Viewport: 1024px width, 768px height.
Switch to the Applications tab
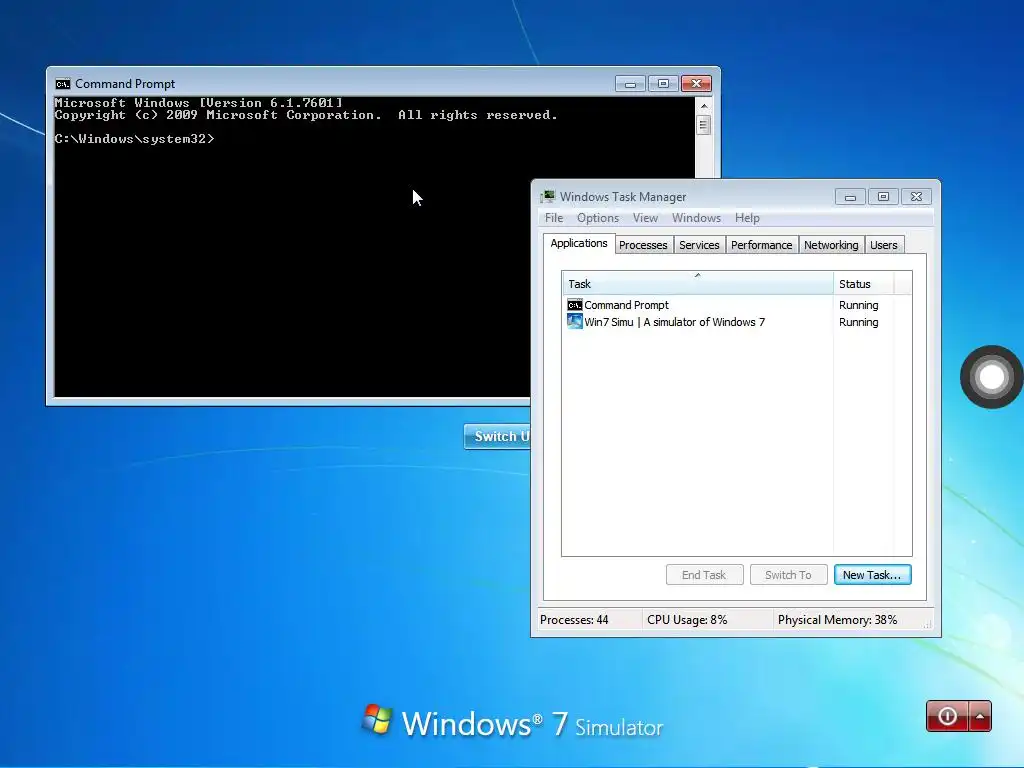coord(579,244)
